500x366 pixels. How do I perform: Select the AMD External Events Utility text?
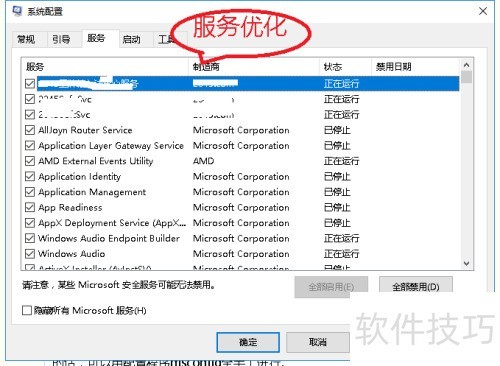pos(96,161)
